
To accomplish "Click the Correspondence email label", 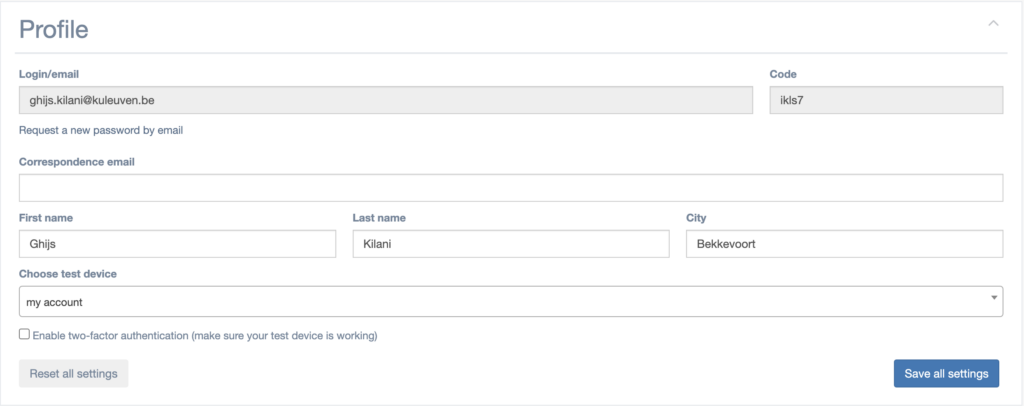I will point(77,161).
